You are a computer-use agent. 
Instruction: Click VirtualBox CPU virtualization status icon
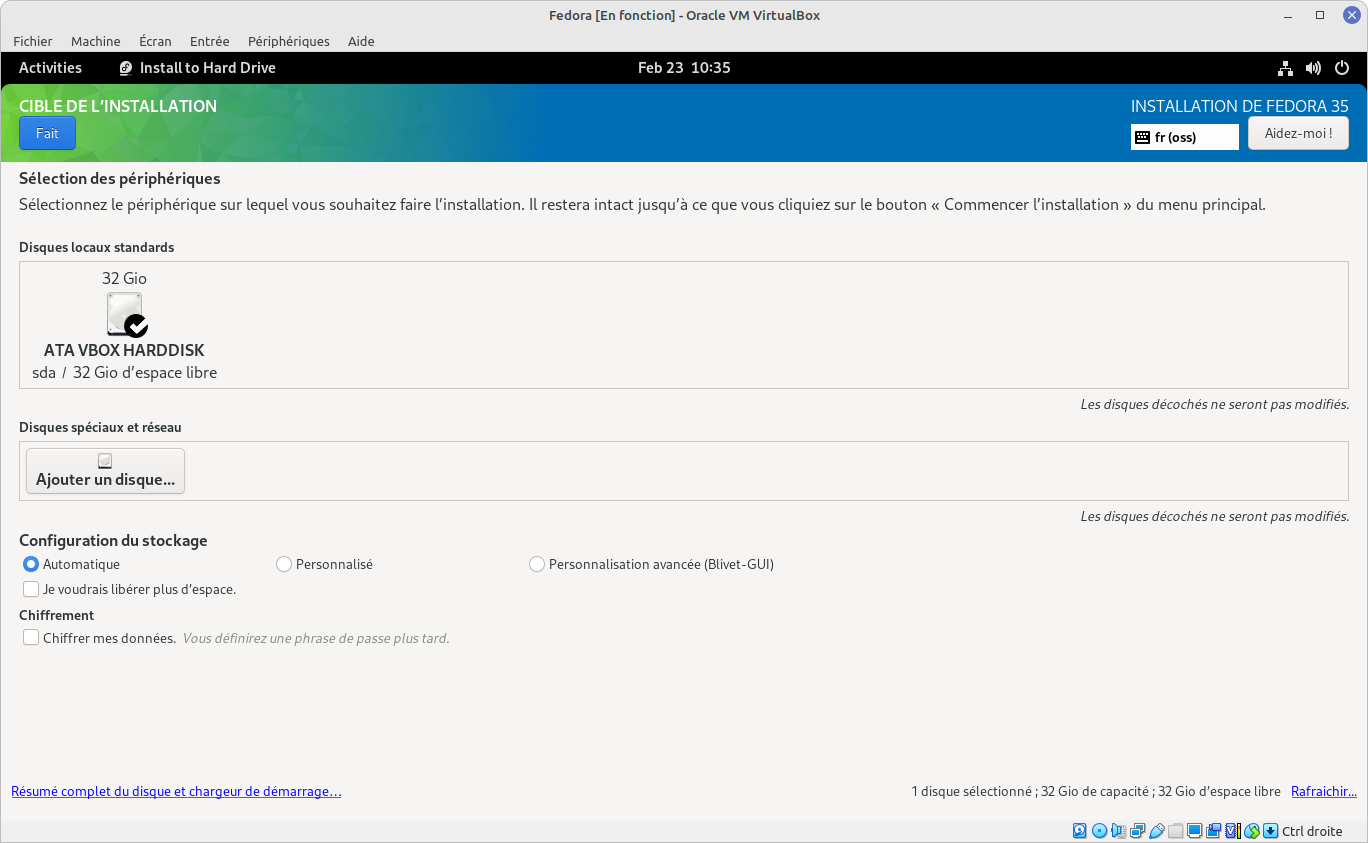[1233, 831]
